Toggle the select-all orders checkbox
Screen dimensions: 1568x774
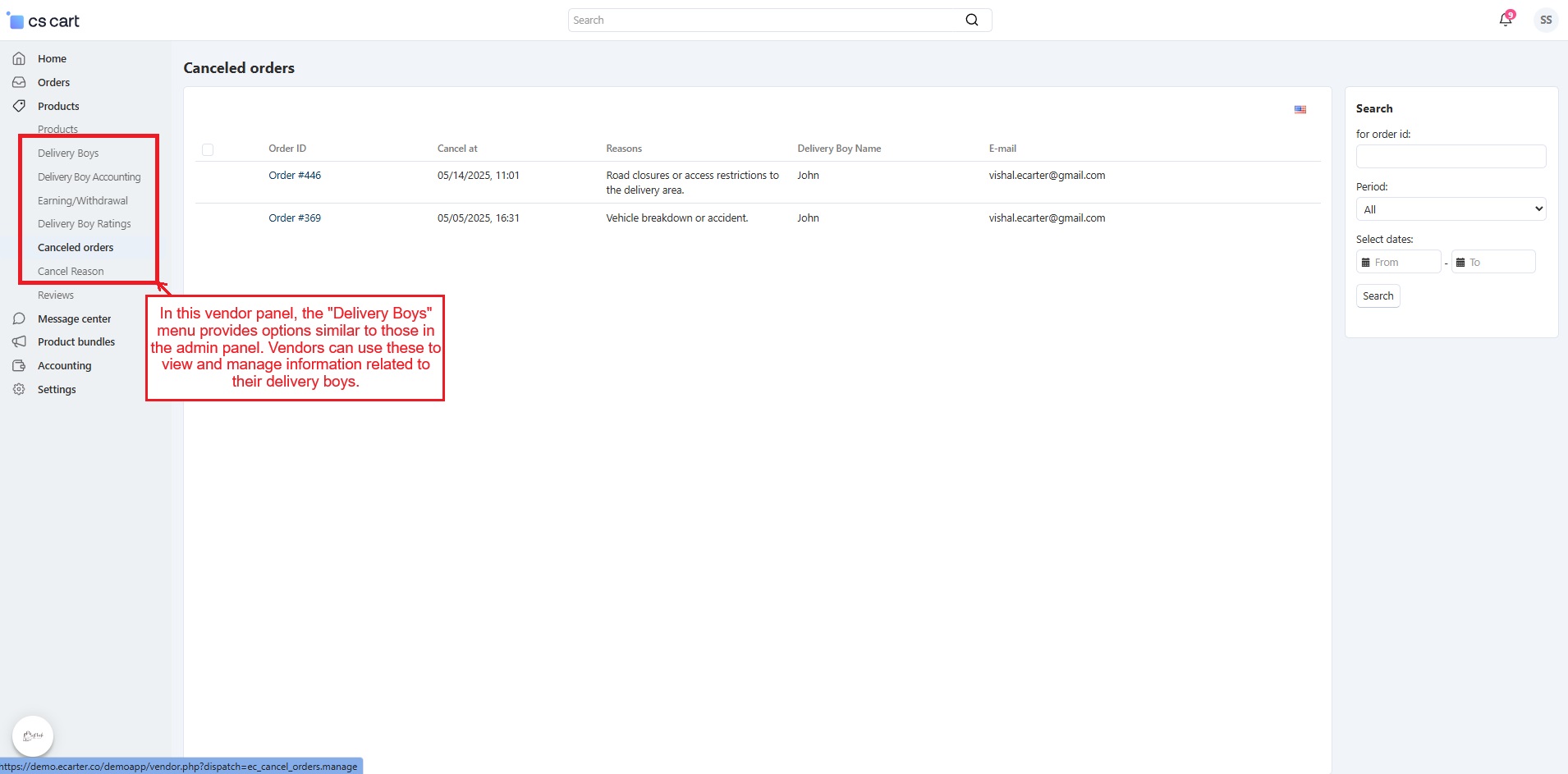pos(208,149)
